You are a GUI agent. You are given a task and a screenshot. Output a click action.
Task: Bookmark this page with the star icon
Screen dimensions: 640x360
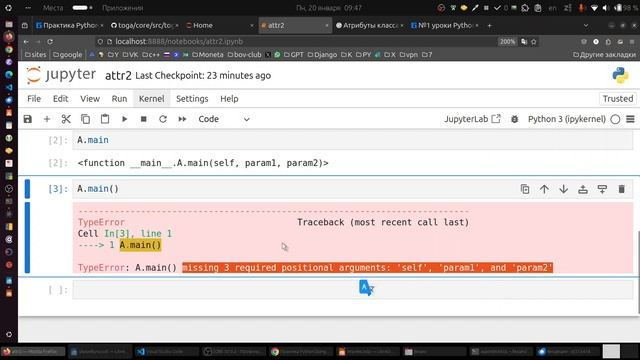pos(533,42)
